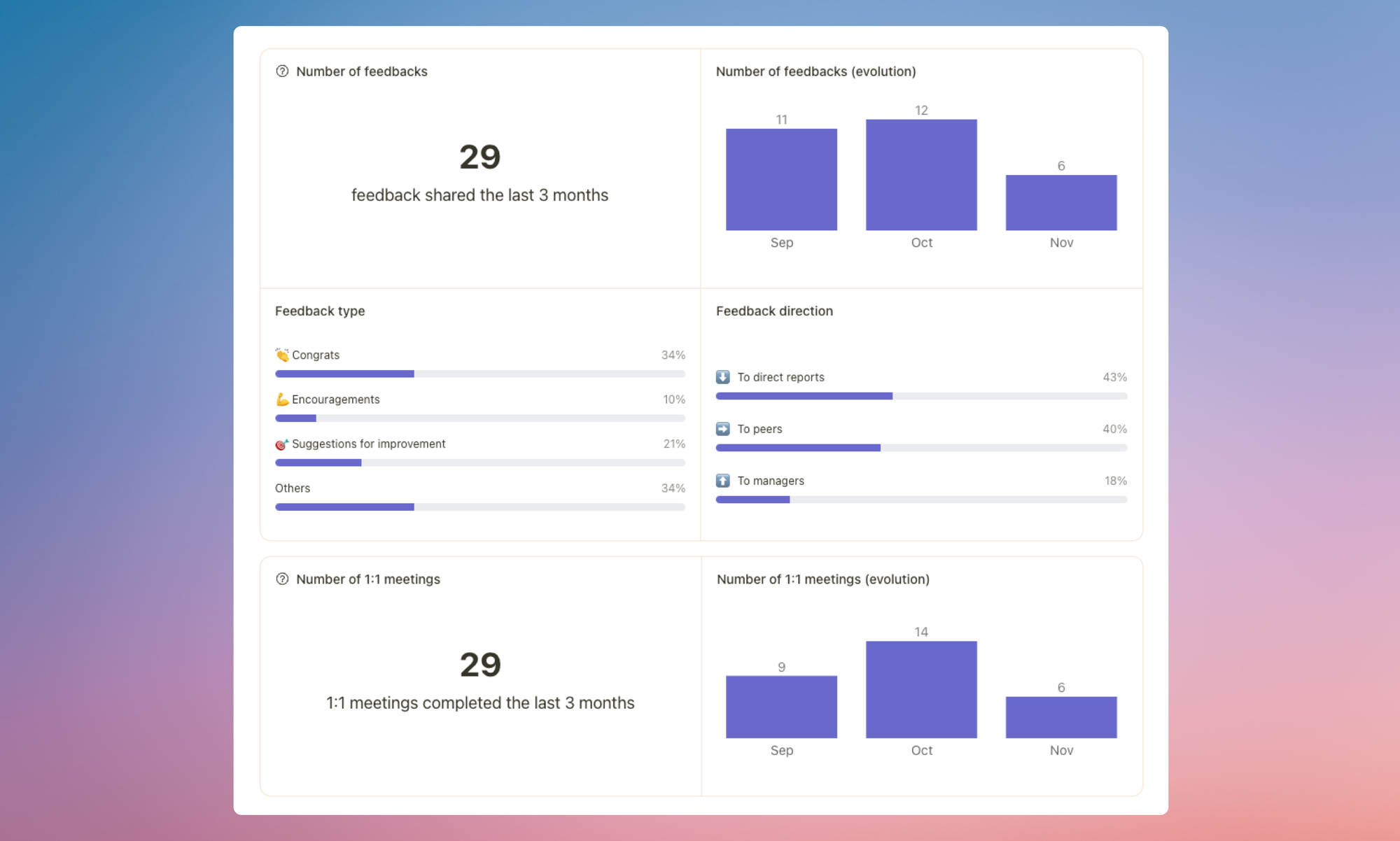
Task: Click the To managers progress bar
Action: [x=921, y=500]
